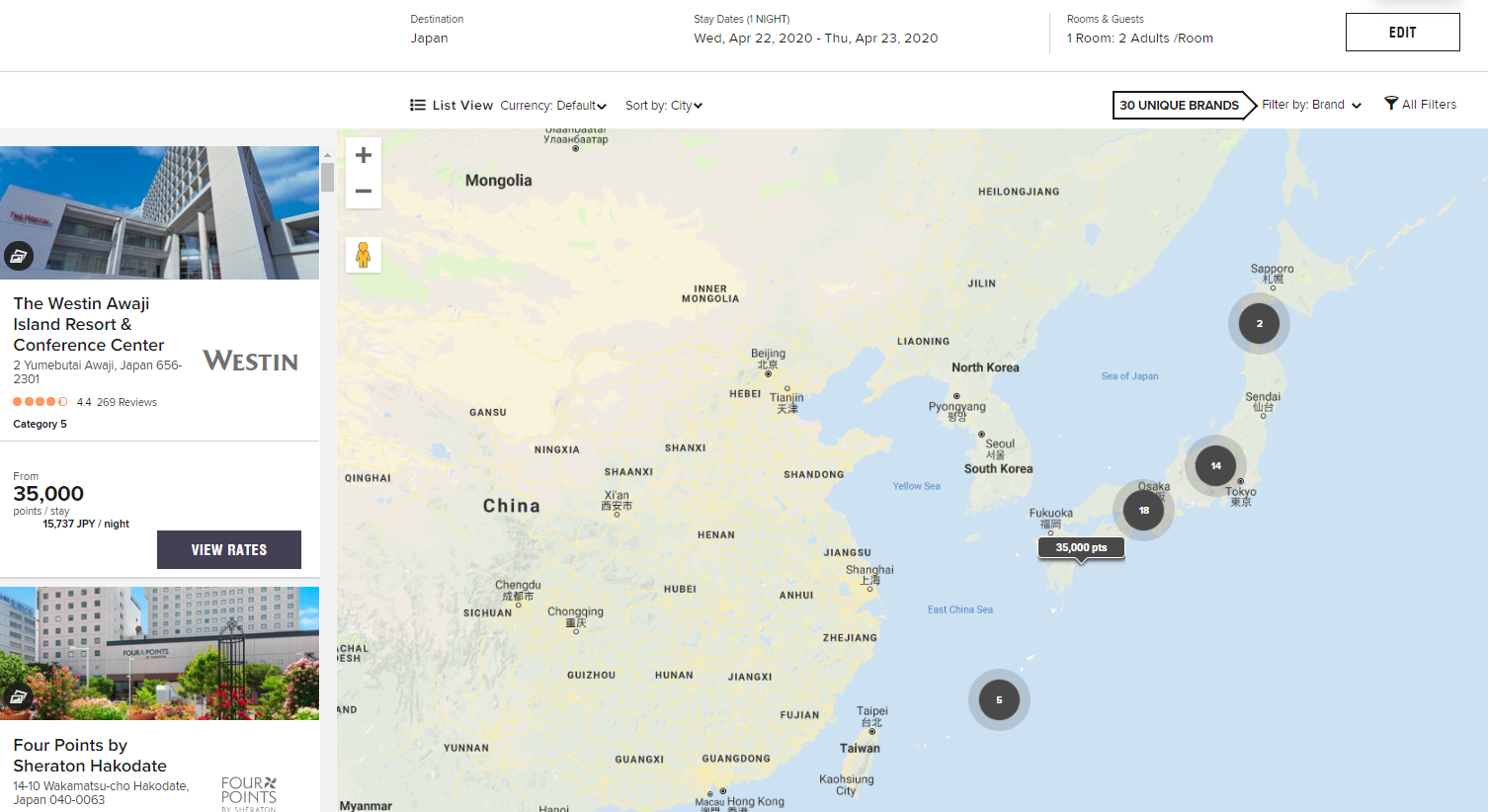The width and height of the screenshot is (1488, 812).
Task: Click the Rooms & Guests 1 Room: 2 Adults field
Action: [1140, 30]
